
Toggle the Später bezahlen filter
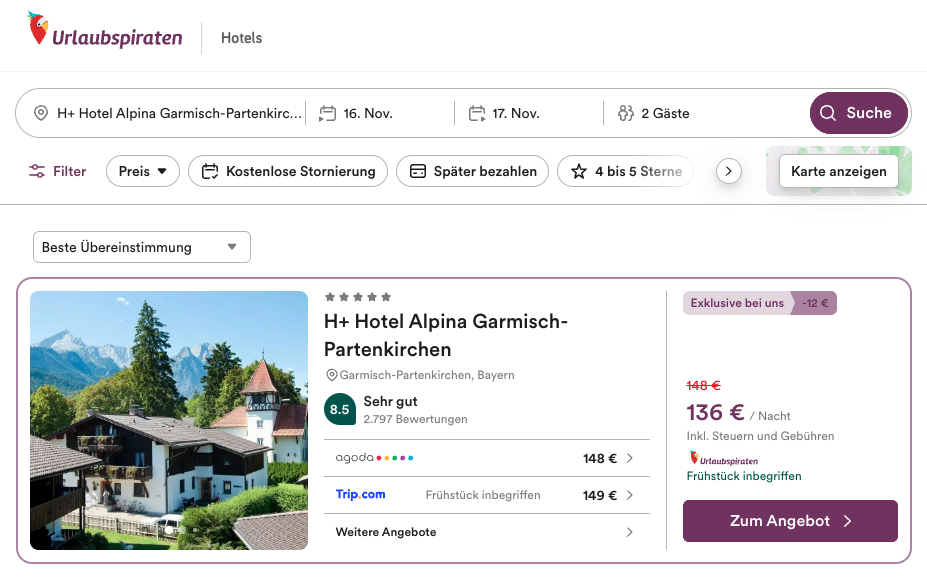473,171
